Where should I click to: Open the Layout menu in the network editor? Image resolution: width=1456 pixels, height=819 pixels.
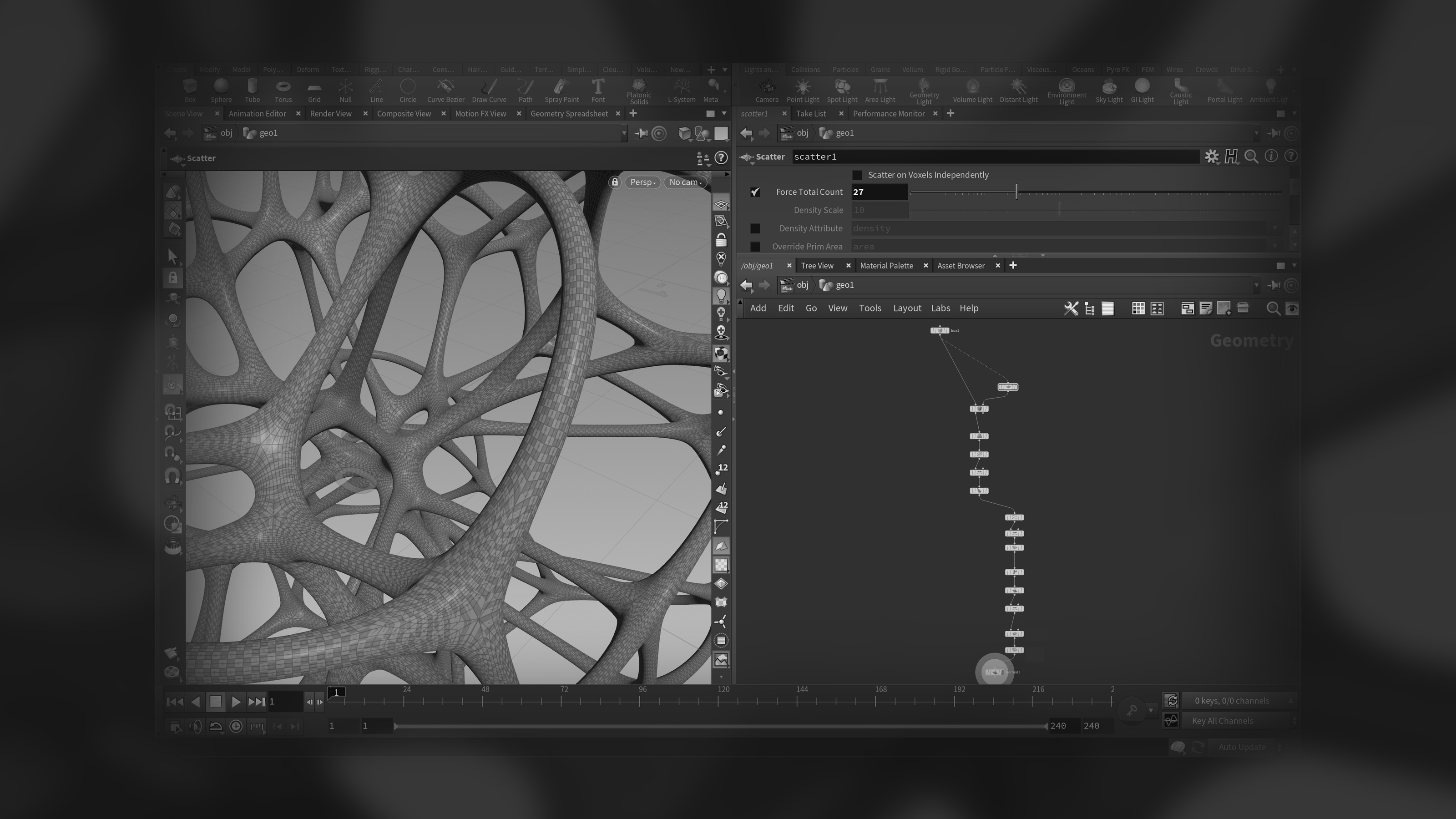(x=907, y=308)
